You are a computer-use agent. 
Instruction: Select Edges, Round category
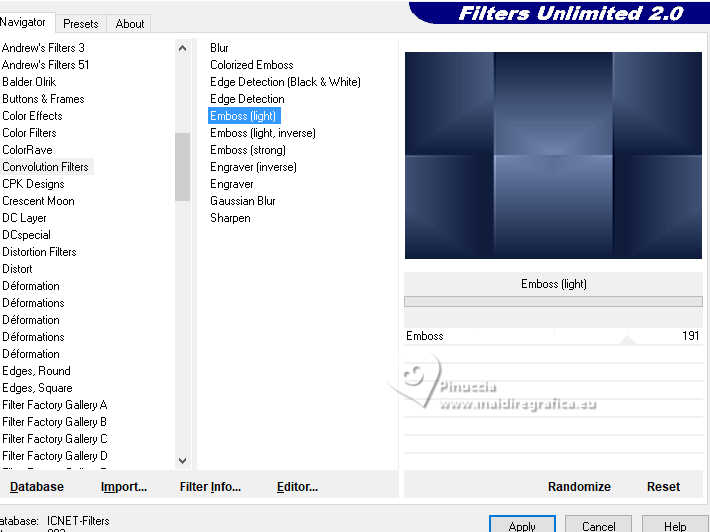pos(36,371)
